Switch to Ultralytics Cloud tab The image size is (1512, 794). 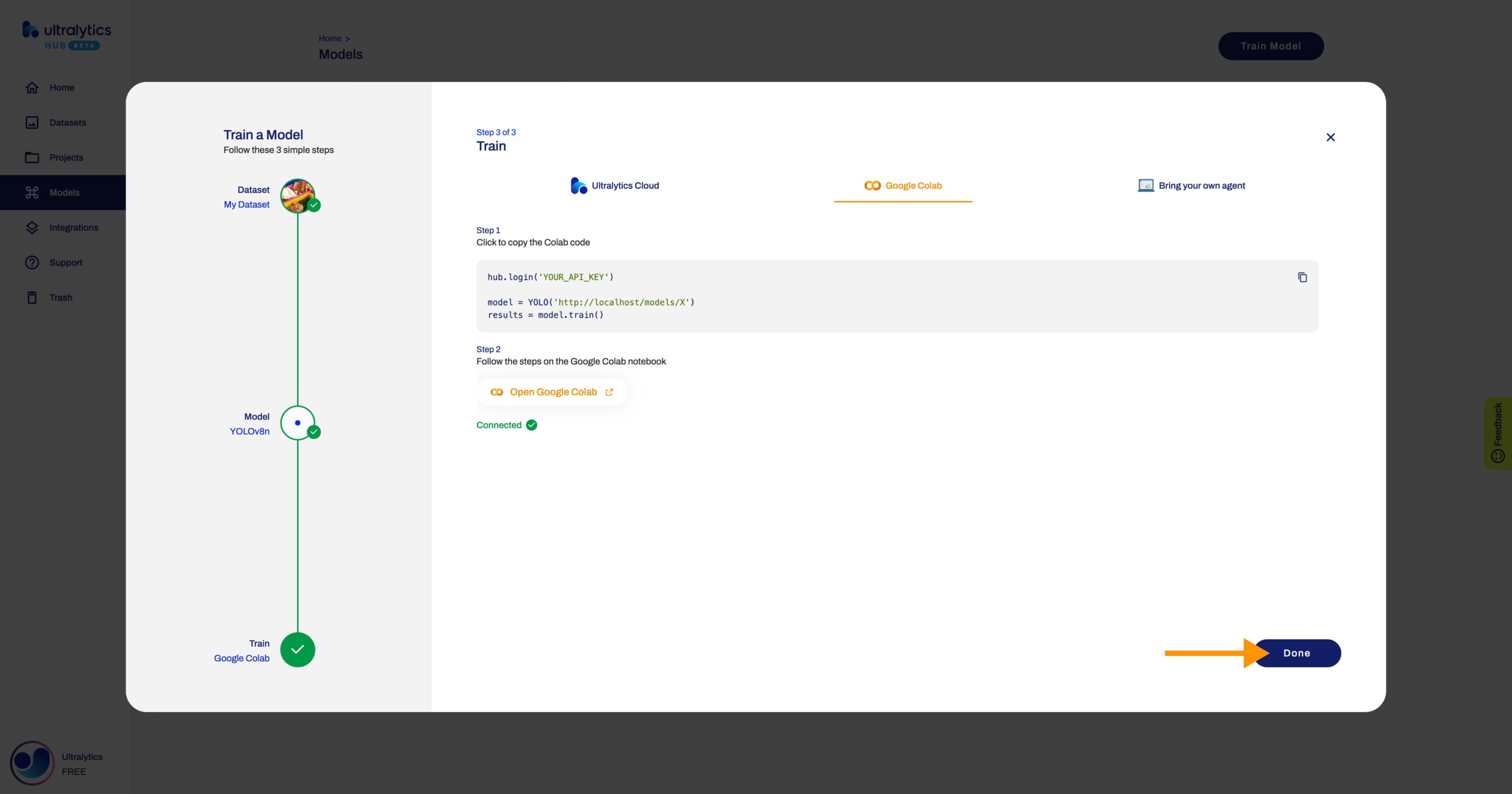(x=614, y=185)
